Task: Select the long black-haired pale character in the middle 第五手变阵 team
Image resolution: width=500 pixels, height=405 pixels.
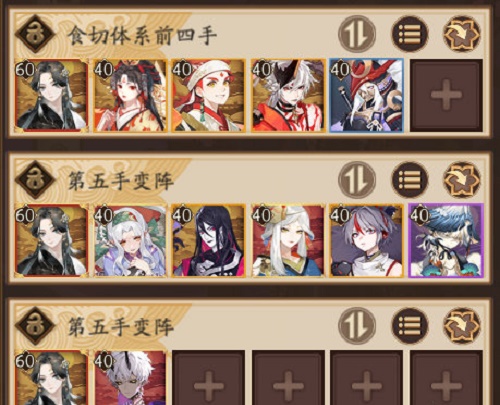Action: [x=209, y=240]
